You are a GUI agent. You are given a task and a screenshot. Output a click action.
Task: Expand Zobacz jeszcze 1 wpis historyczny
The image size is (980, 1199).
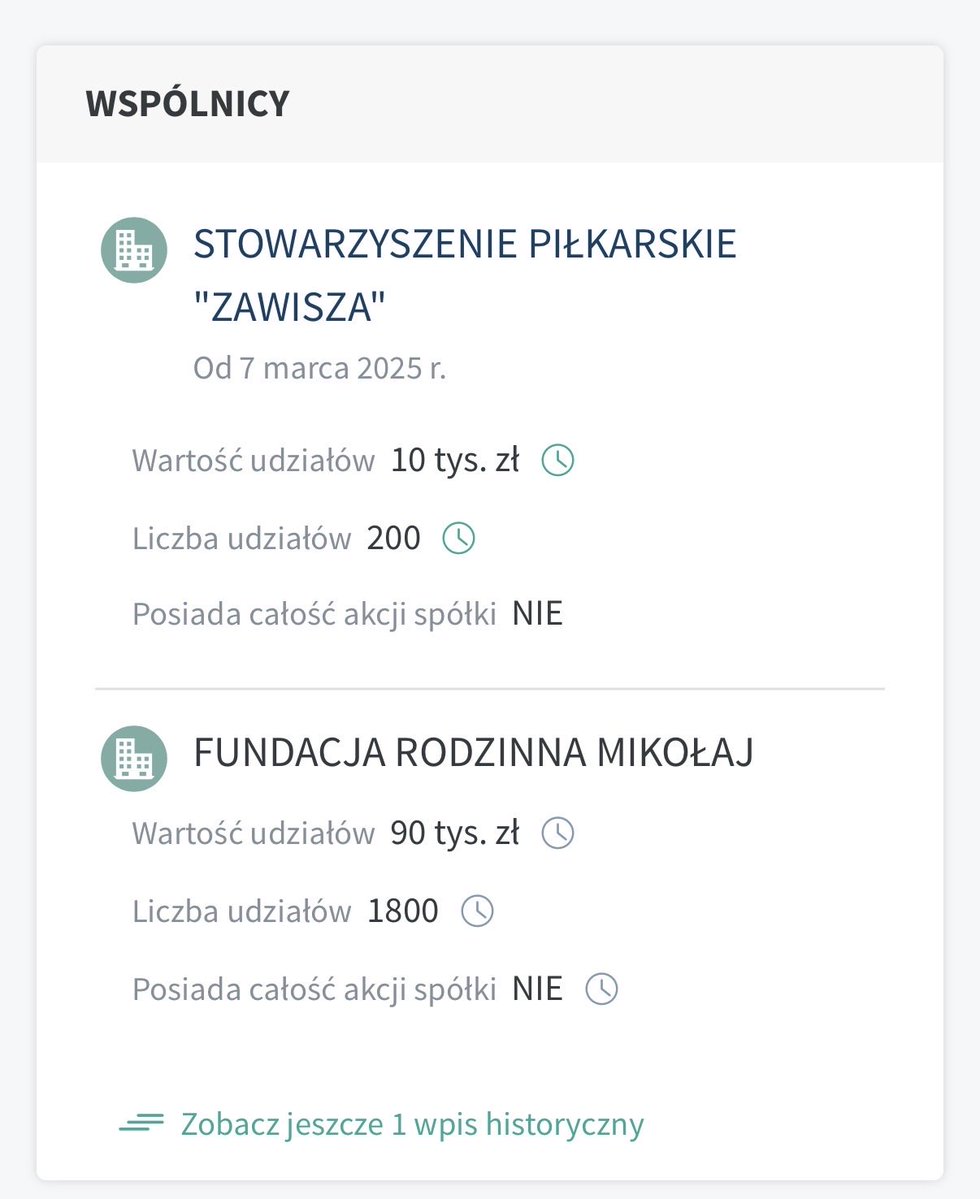412,1124
